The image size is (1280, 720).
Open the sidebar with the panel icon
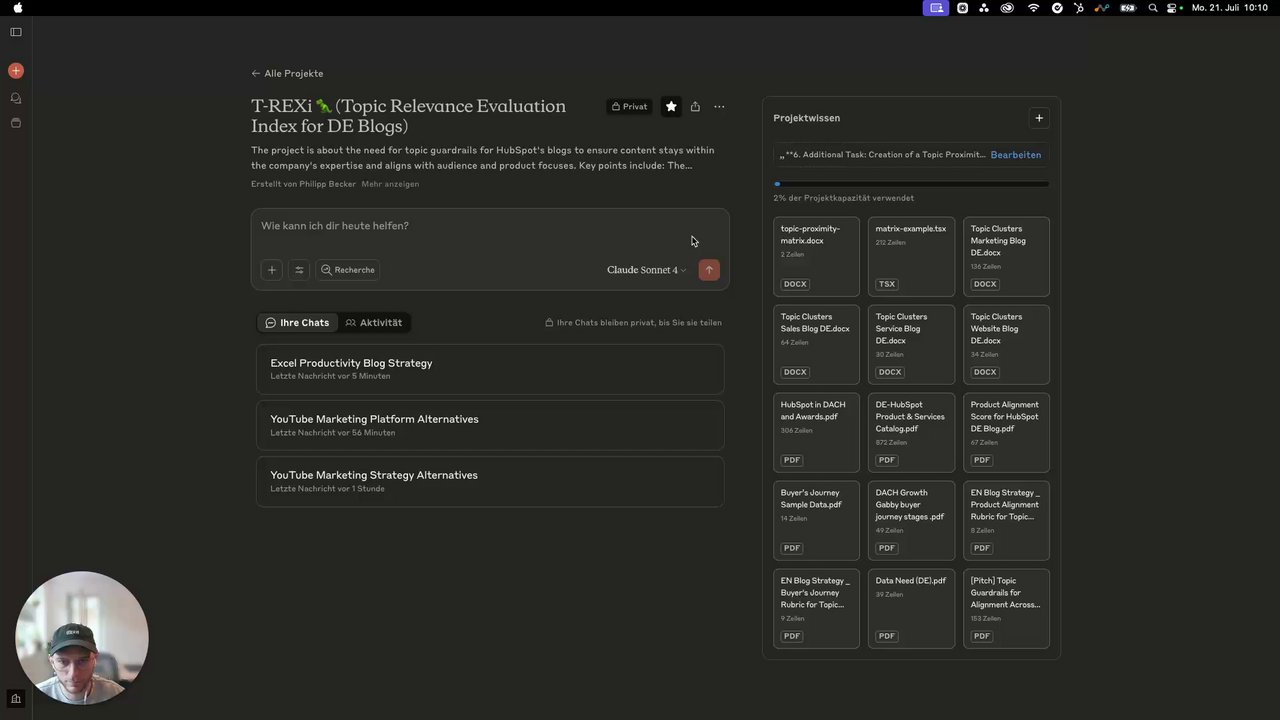coord(16,32)
